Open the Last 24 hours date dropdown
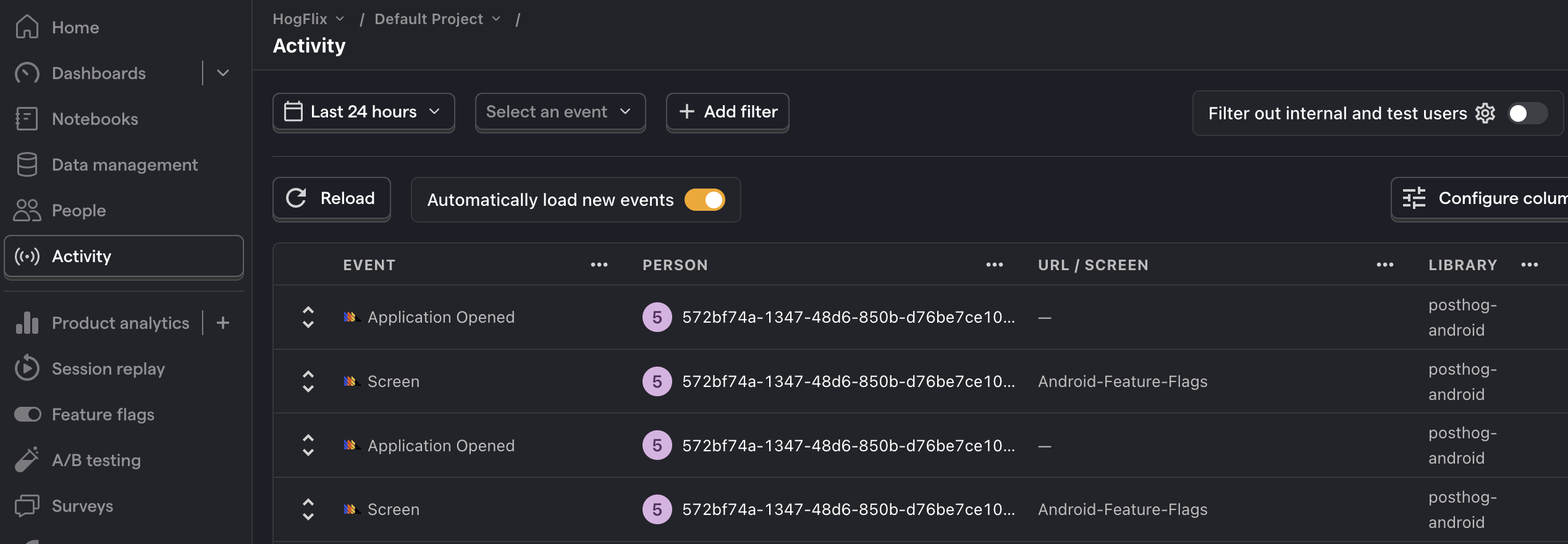The width and height of the screenshot is (1568, 544). 363,112
